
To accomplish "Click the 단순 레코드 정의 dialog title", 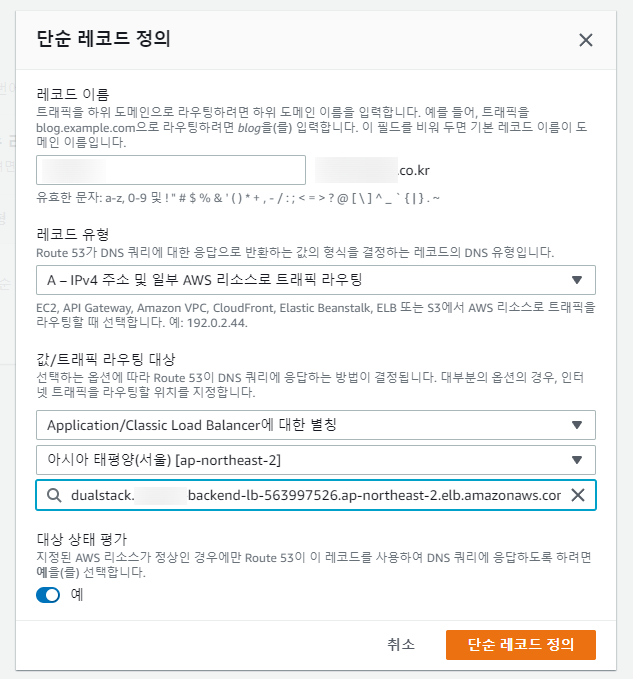I will point(103,40).
